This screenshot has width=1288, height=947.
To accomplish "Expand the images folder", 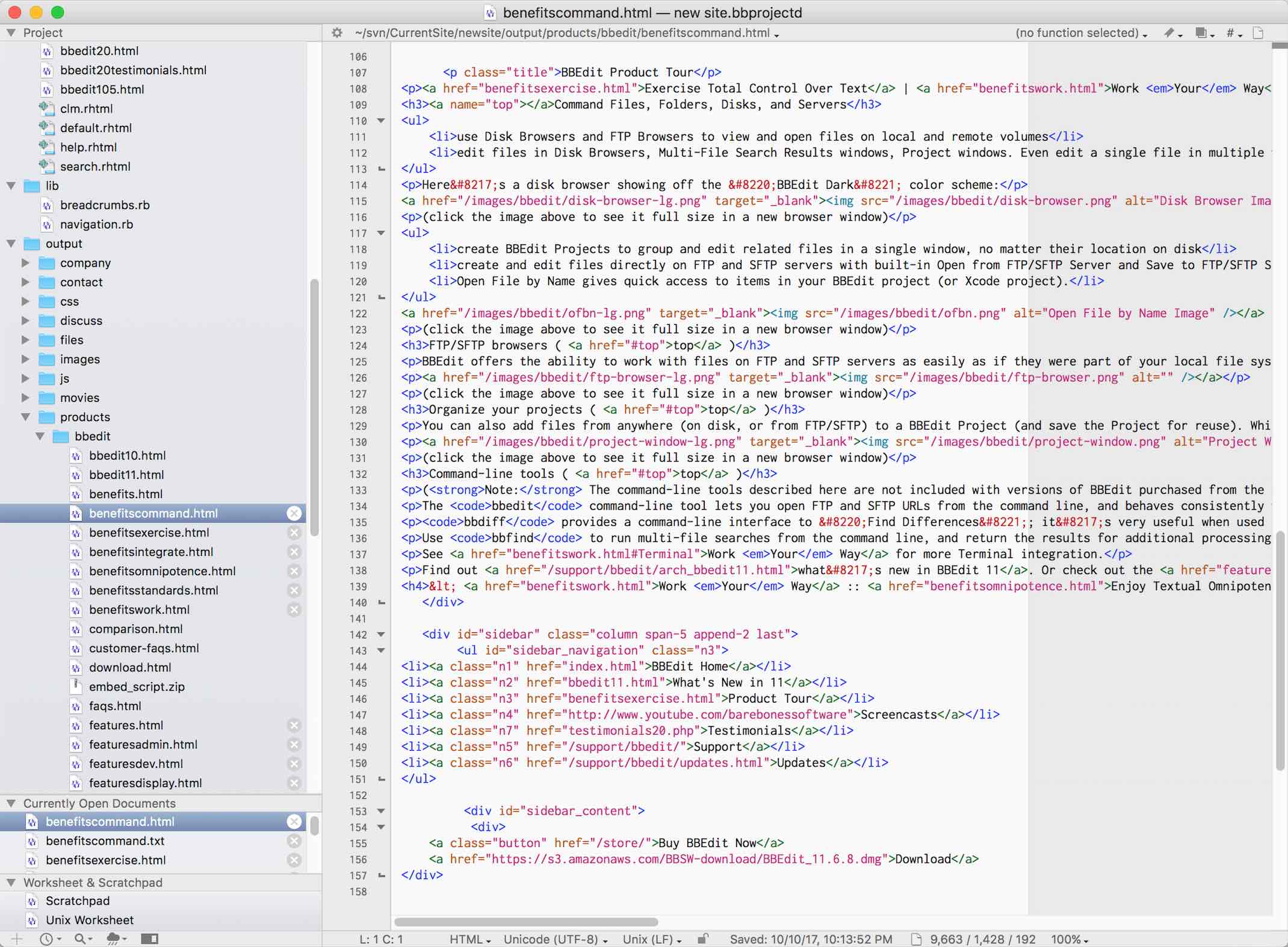I will click(25, 359).
